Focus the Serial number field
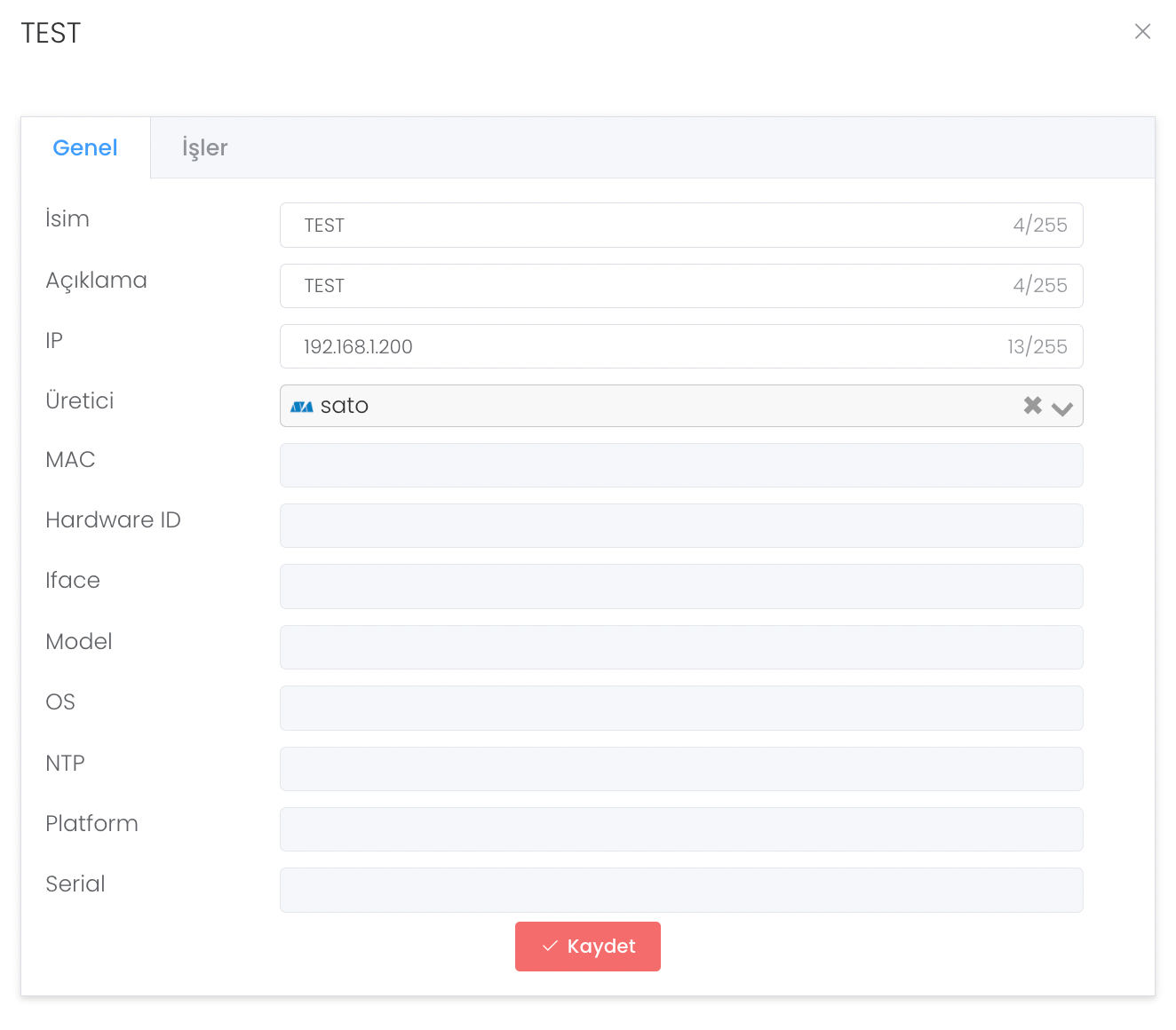 click(680, 890)
